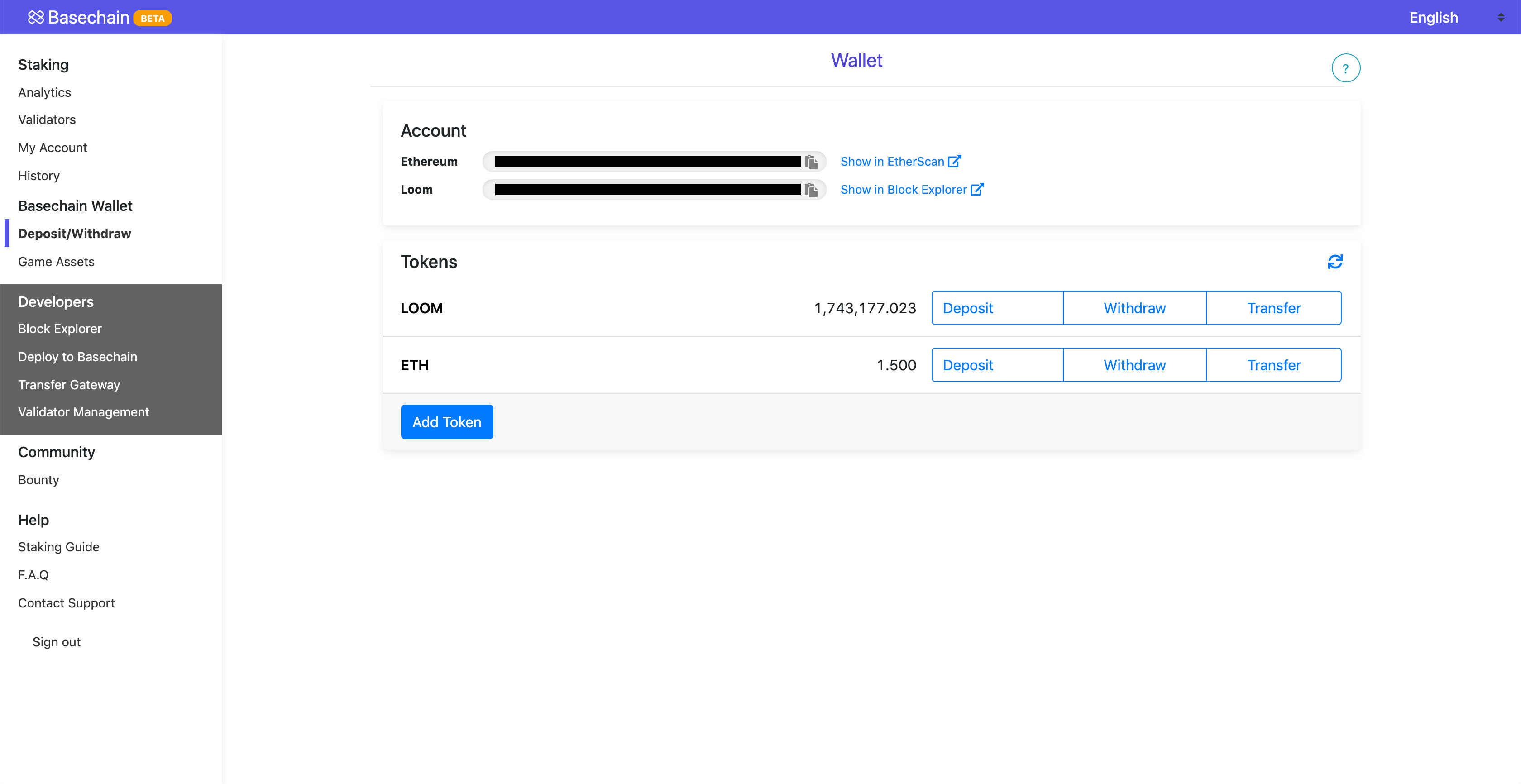
Task: Click the Block Explorer external-link icon
Action: pyautogui.click(x=977, y=189)
